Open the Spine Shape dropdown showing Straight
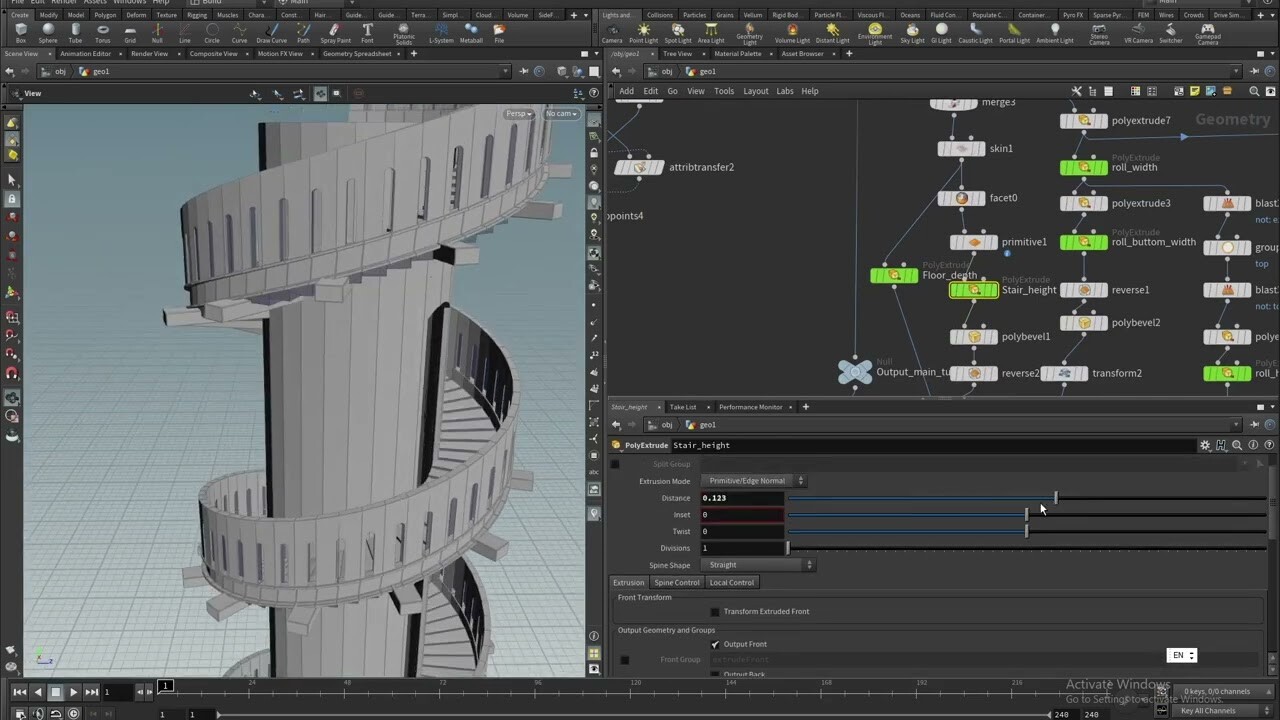The height and width of the screenshot is (720, 1280). coord(760,565)
